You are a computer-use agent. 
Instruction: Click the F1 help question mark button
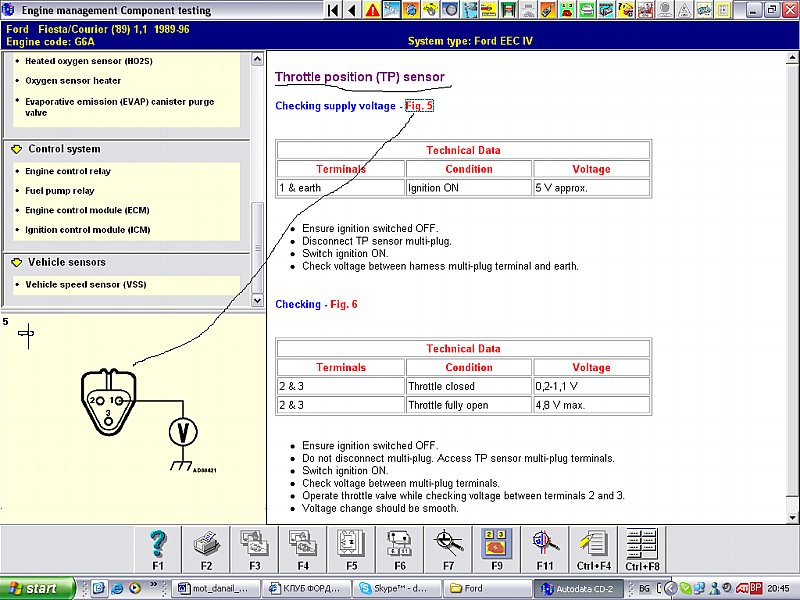[158, 549]
